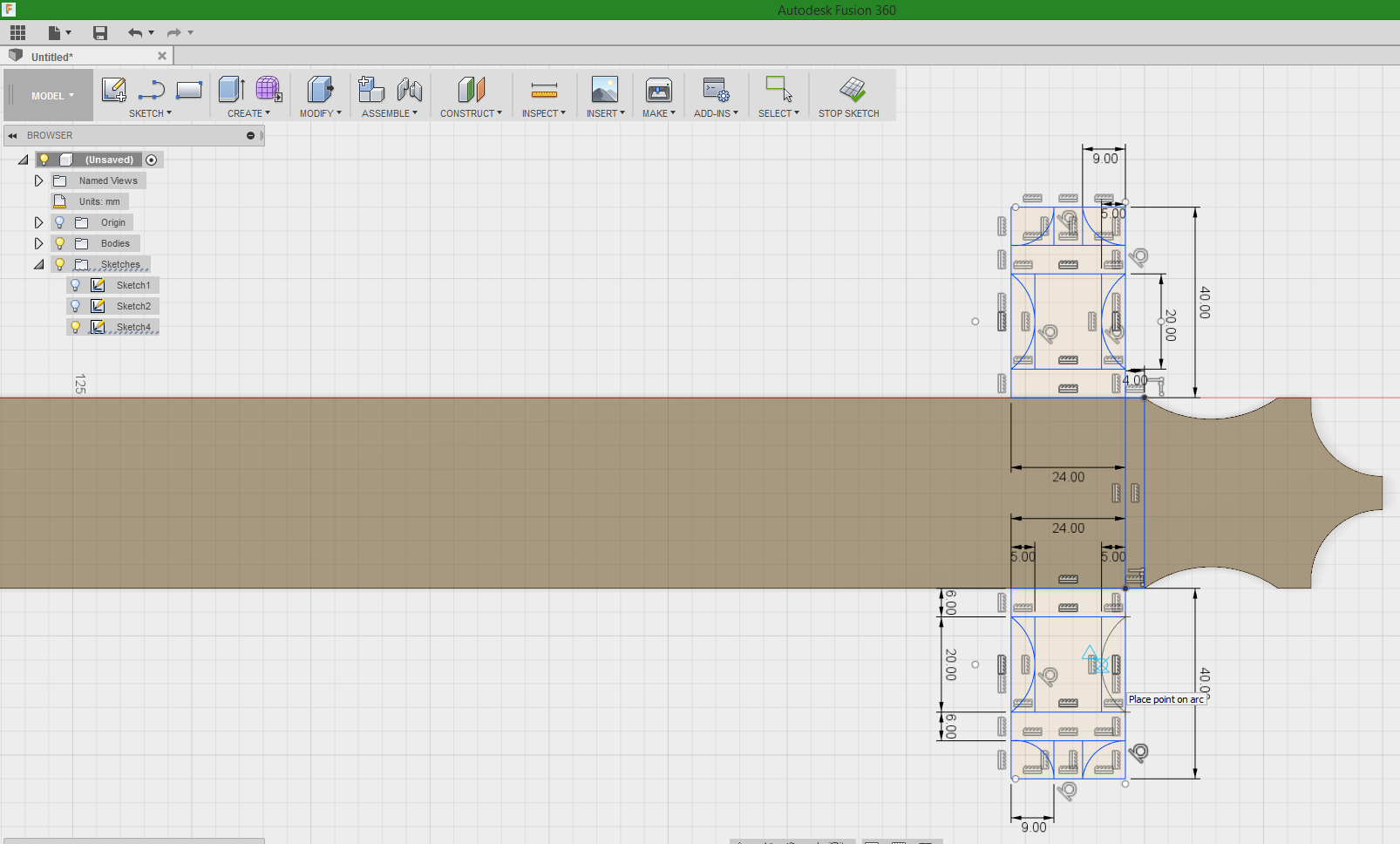The height and width of the screenshot is (844, 1400).
Task: Open the CONSTRUCT menu
Action: pyautogui.click(x=471, y=113)
